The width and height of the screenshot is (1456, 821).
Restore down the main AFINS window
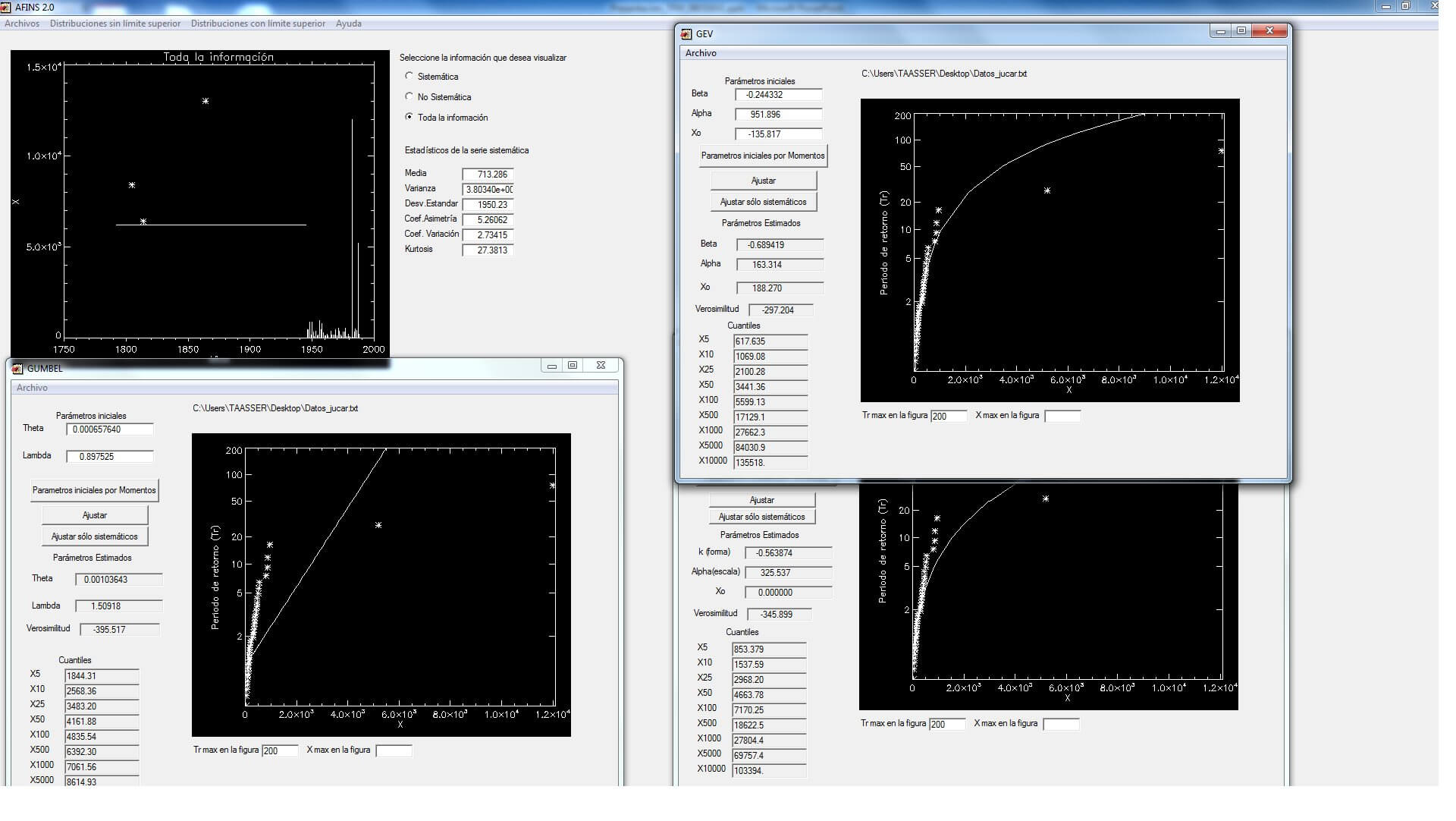tap(1405, 6)
